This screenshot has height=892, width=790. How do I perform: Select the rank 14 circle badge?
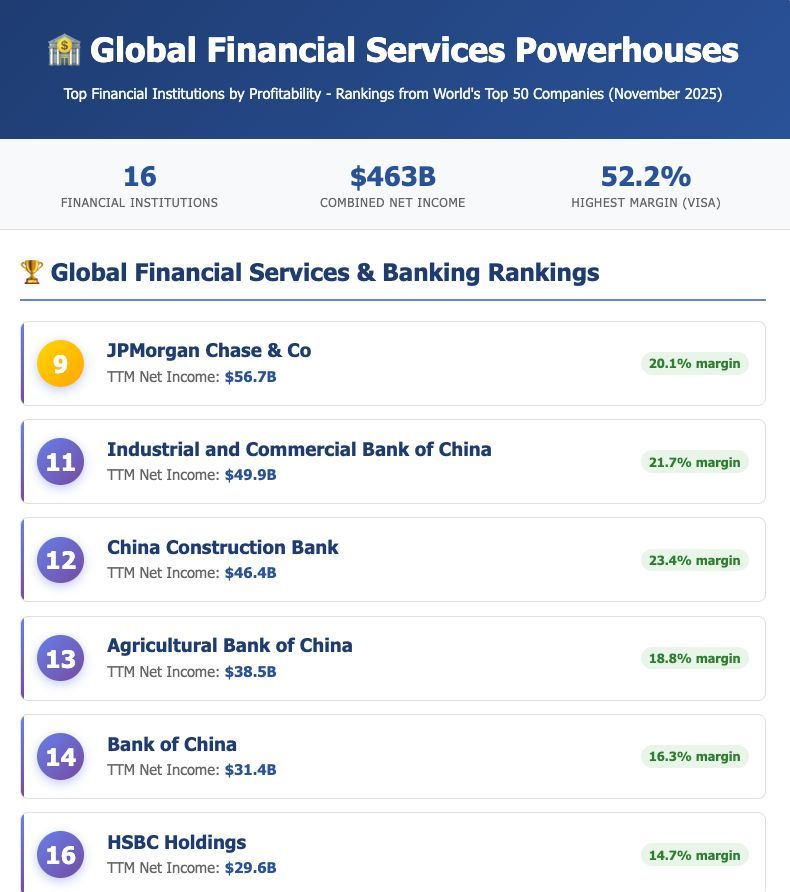tap(61, 757)
